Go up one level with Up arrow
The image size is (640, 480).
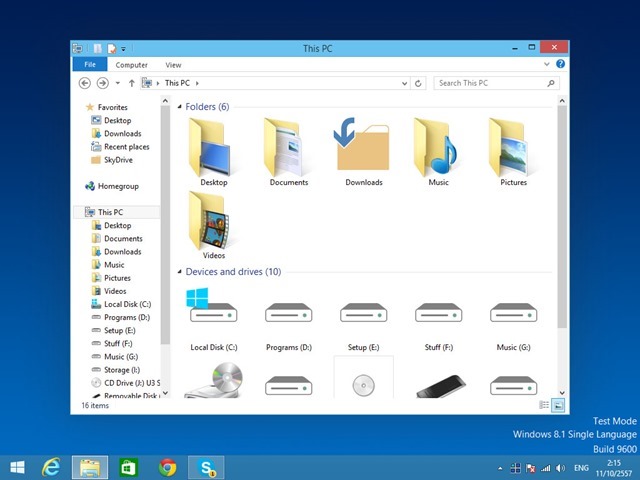click(x=131, y=83)
